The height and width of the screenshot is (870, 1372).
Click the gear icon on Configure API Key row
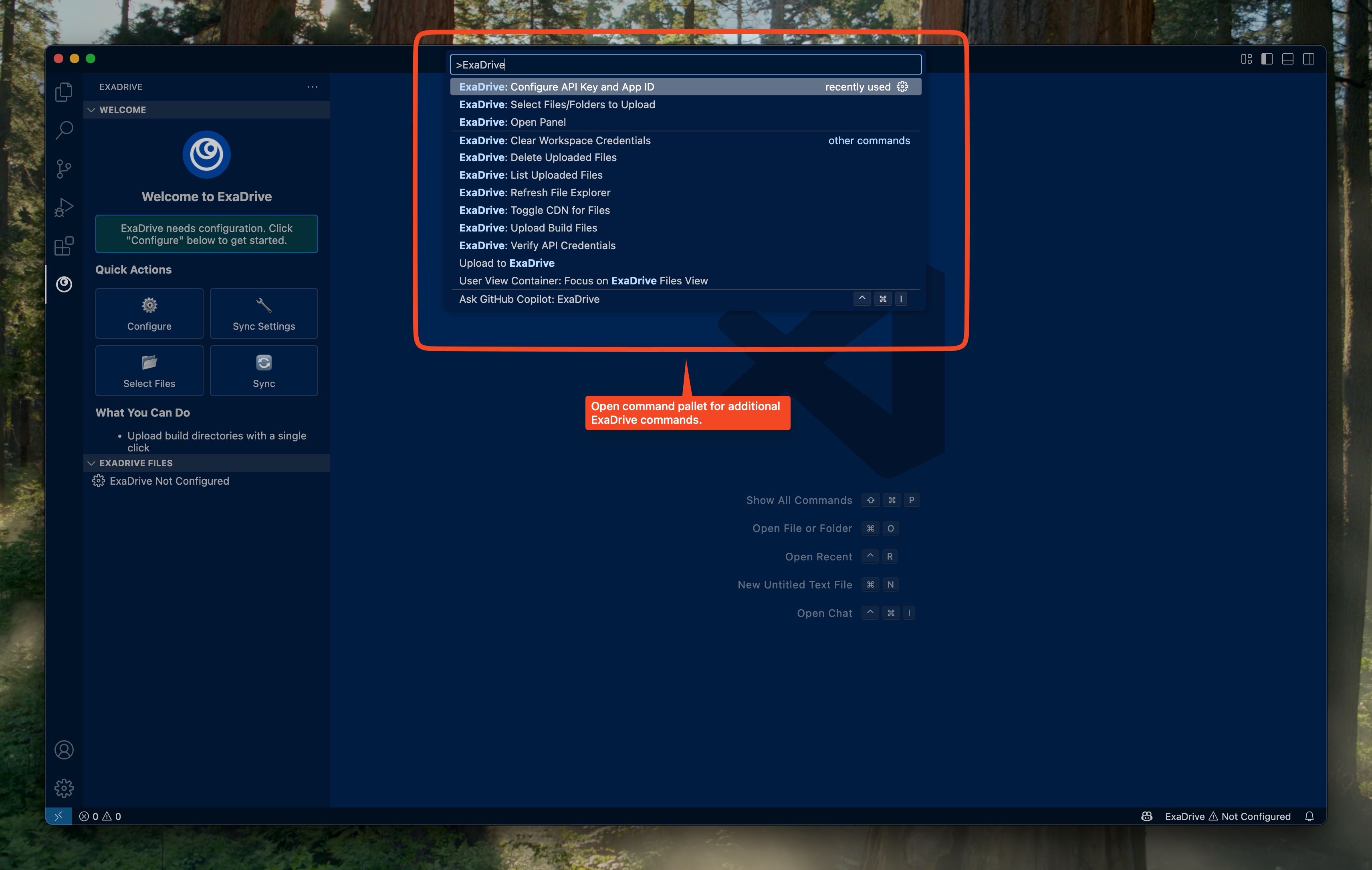pos(902,87)
